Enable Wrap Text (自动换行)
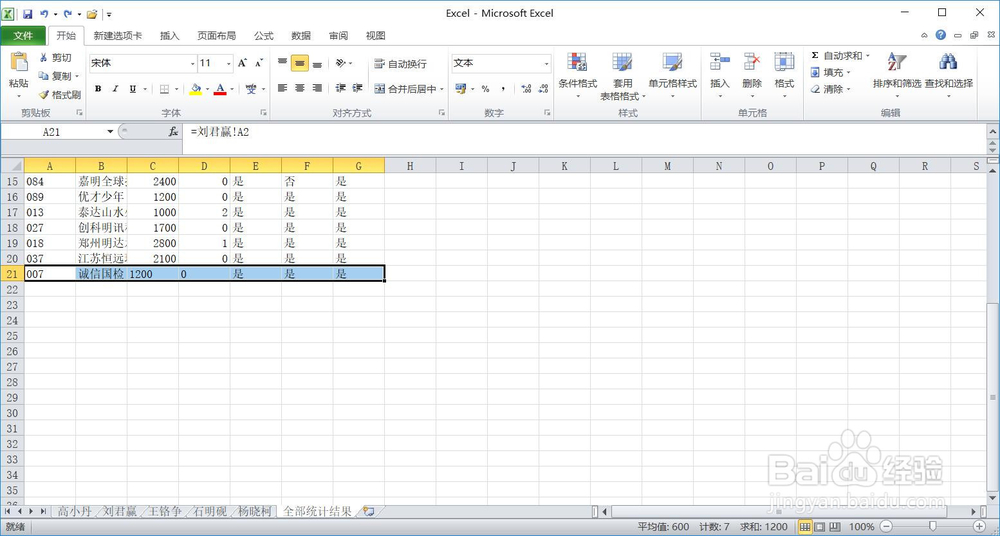 [401, 64]
